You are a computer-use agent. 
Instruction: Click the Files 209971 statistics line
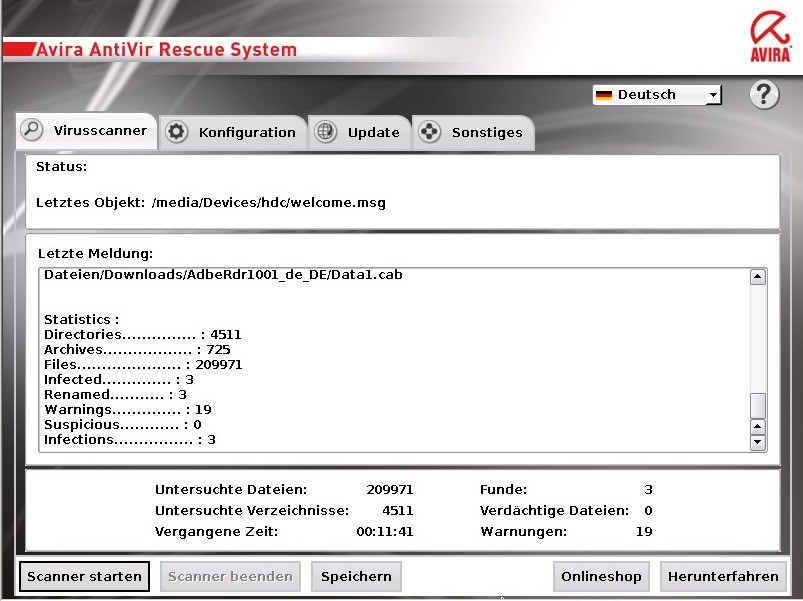(143, 364)
